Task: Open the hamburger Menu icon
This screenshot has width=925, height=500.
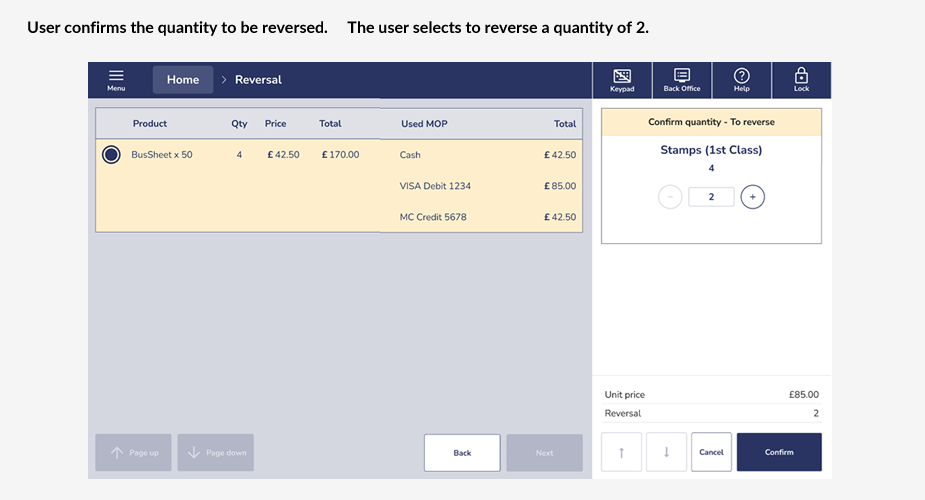Action: pyautogui.click(x=116, y=80)
